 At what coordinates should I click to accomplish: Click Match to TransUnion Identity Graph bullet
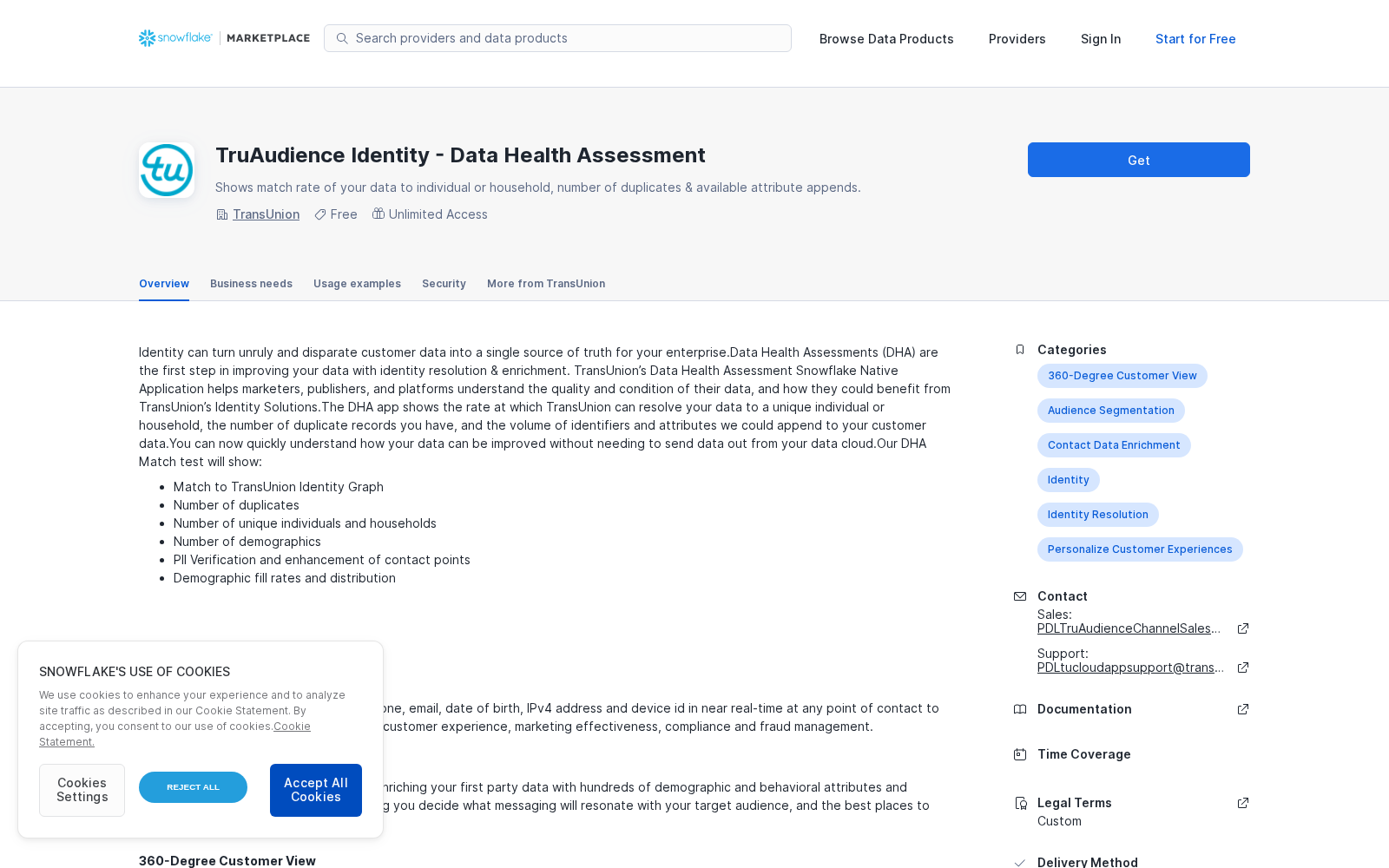(279, 487)
